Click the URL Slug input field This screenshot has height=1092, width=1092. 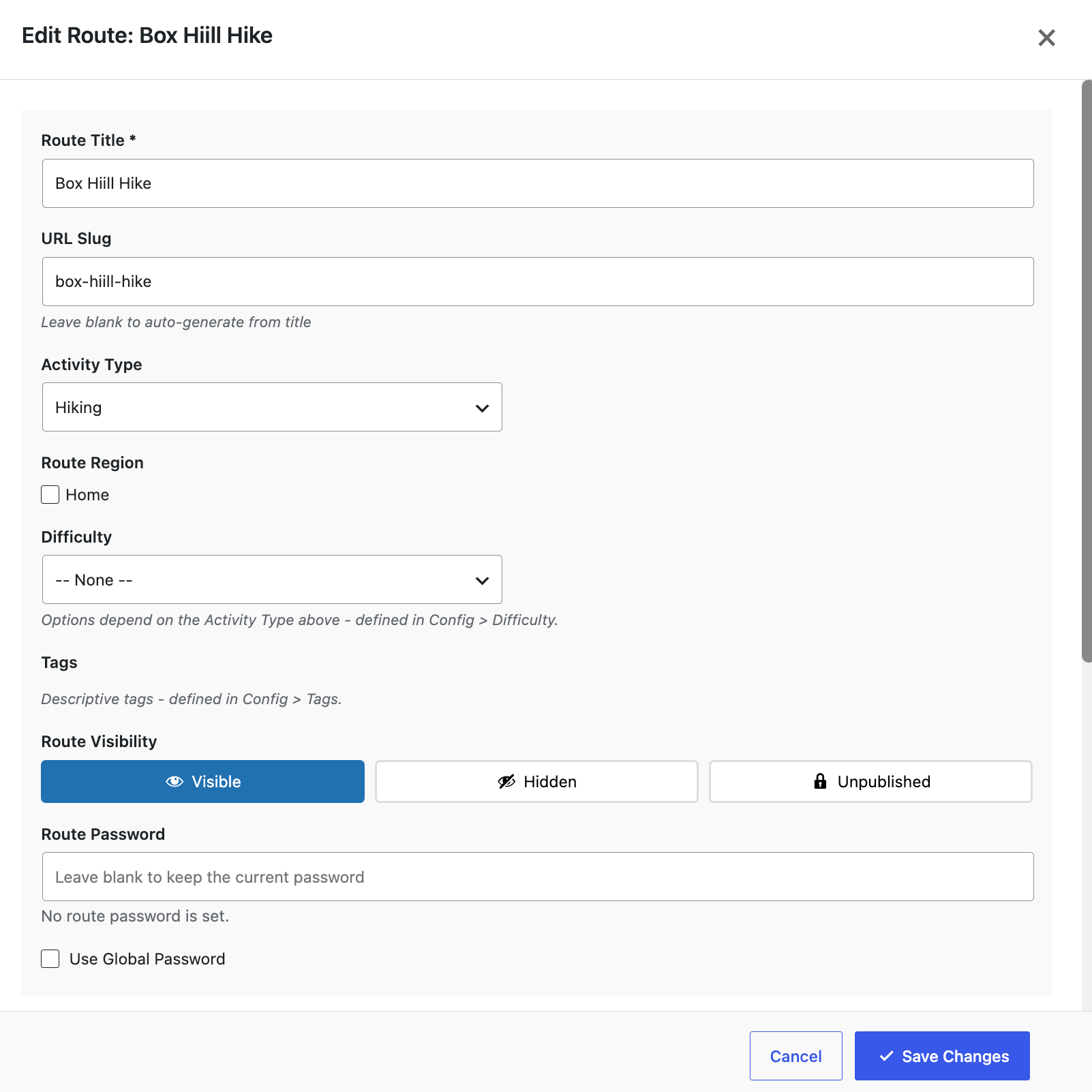pyautogui.click(x=538, y=282)
